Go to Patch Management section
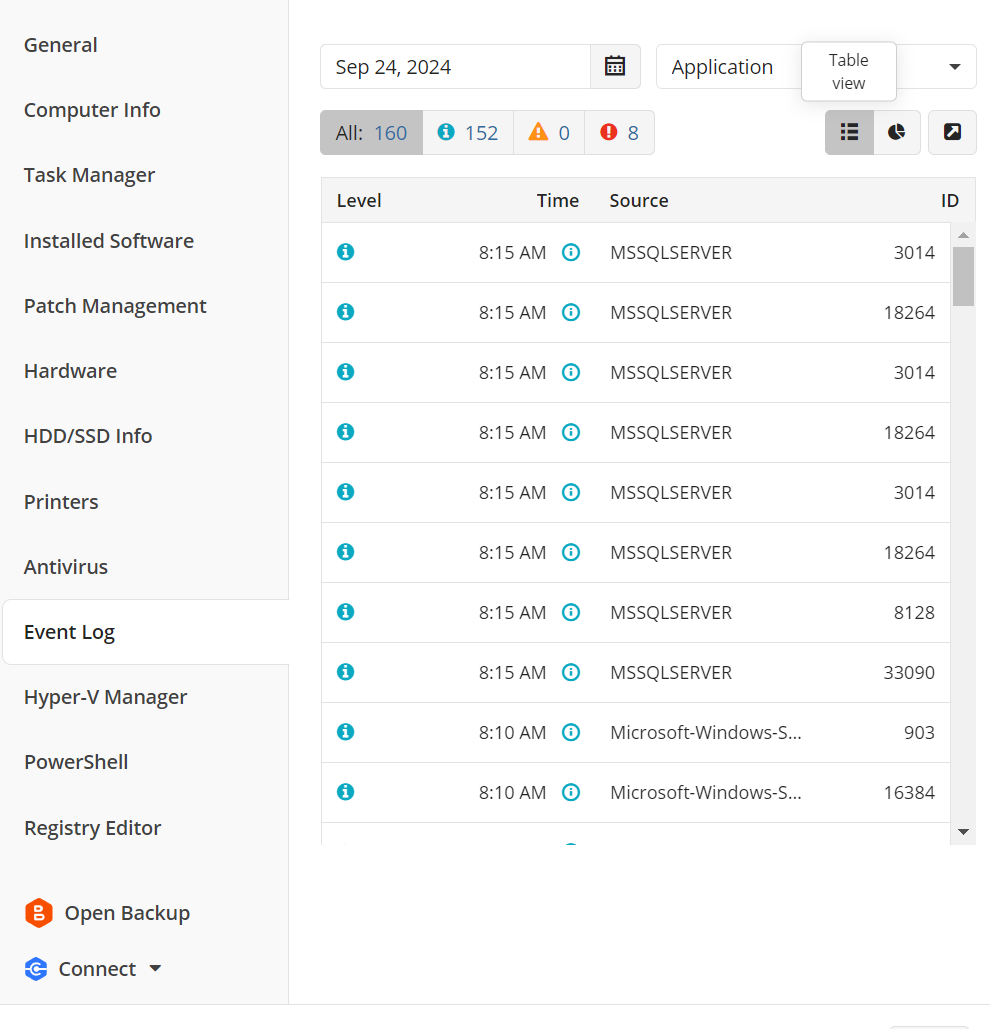 [115, 306]
